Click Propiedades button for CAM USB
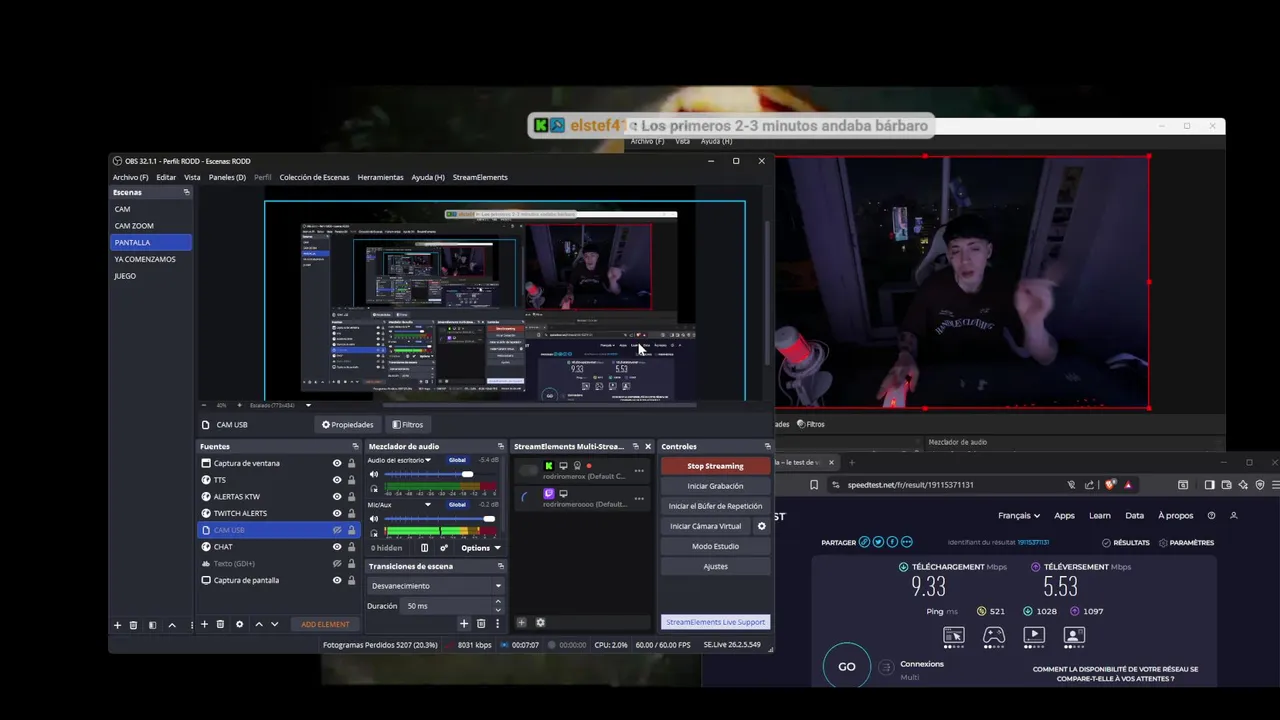 click(x=347, y=424)
